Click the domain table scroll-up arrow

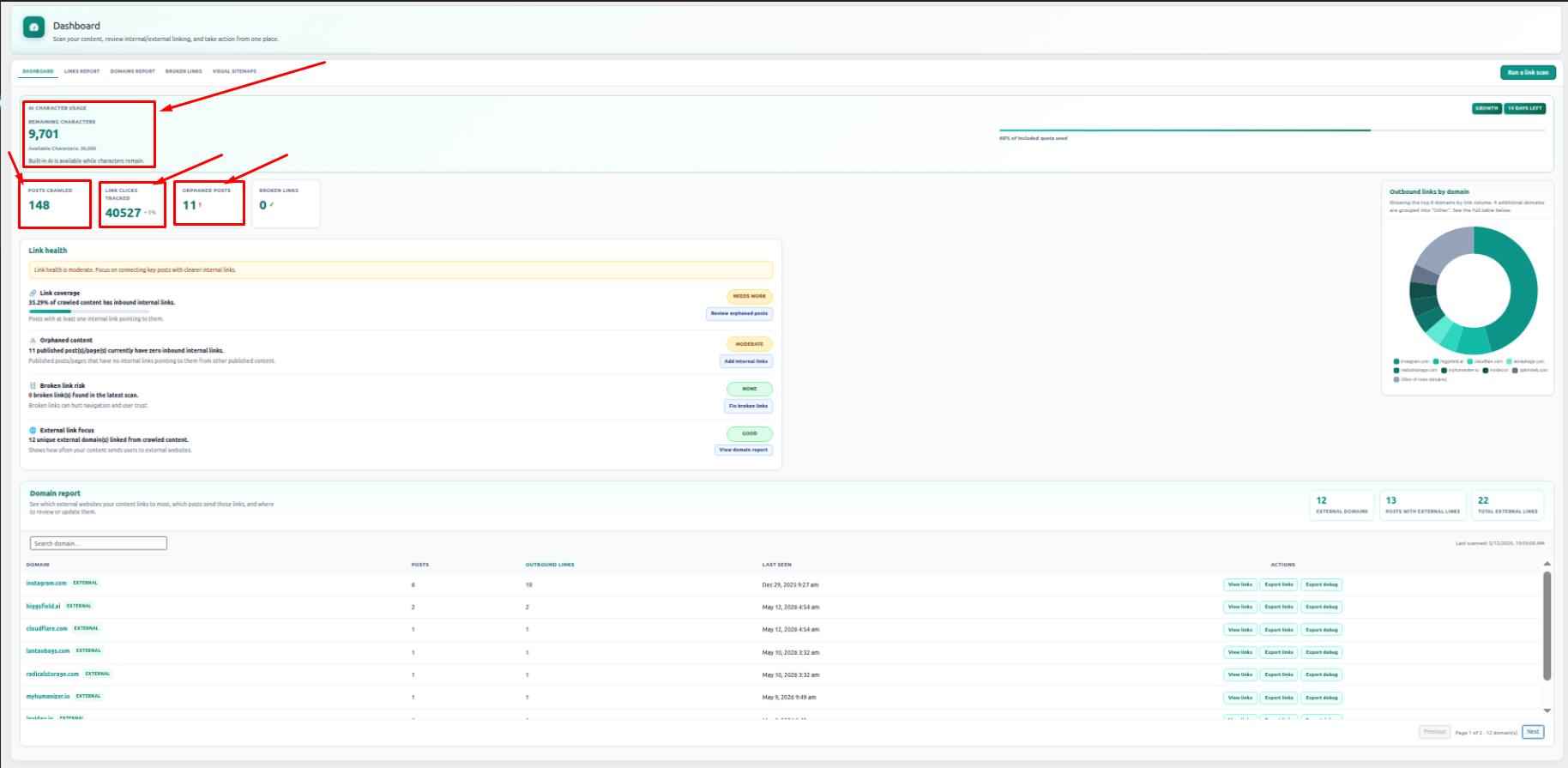click(1547, 564)
